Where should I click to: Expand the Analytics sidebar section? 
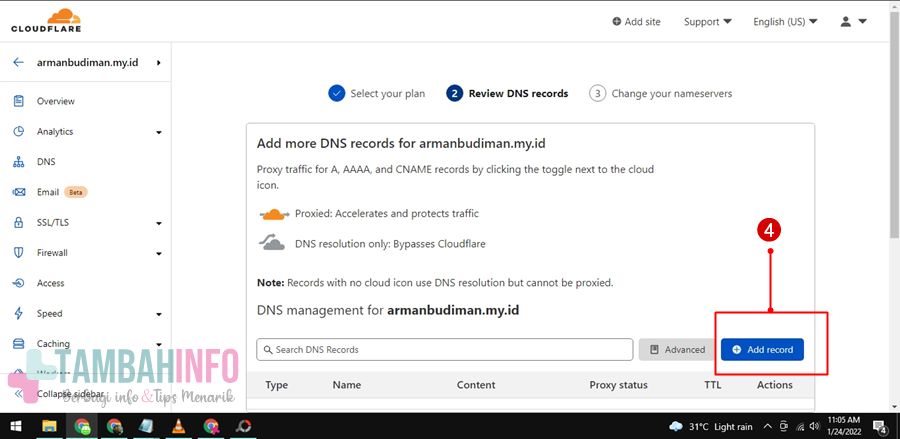[x=87, y=131]
